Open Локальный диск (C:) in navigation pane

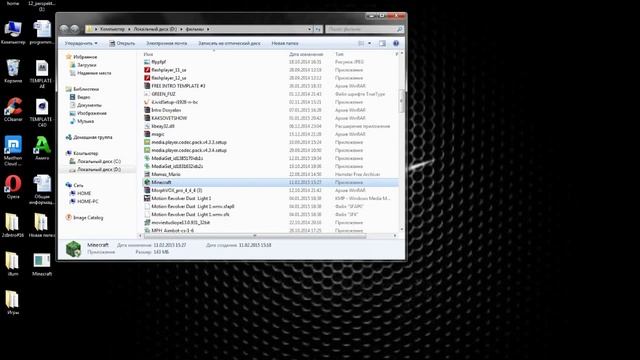(x=95, y=161)
